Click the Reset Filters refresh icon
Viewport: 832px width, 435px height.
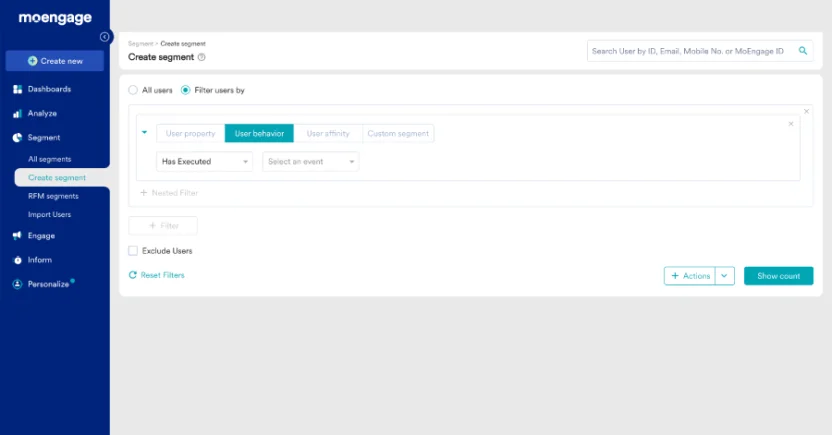tap(133, 275)
